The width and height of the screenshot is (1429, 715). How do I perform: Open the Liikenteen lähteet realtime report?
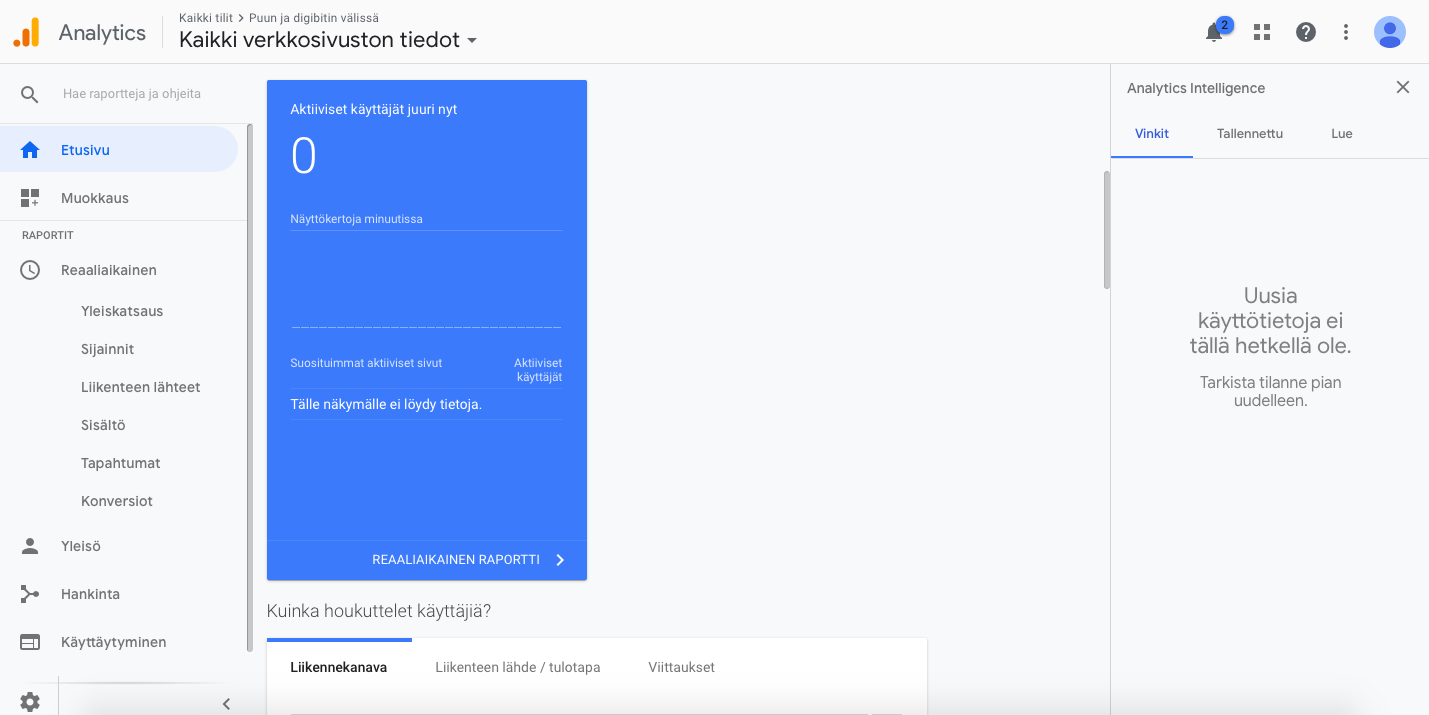[140, 387]
